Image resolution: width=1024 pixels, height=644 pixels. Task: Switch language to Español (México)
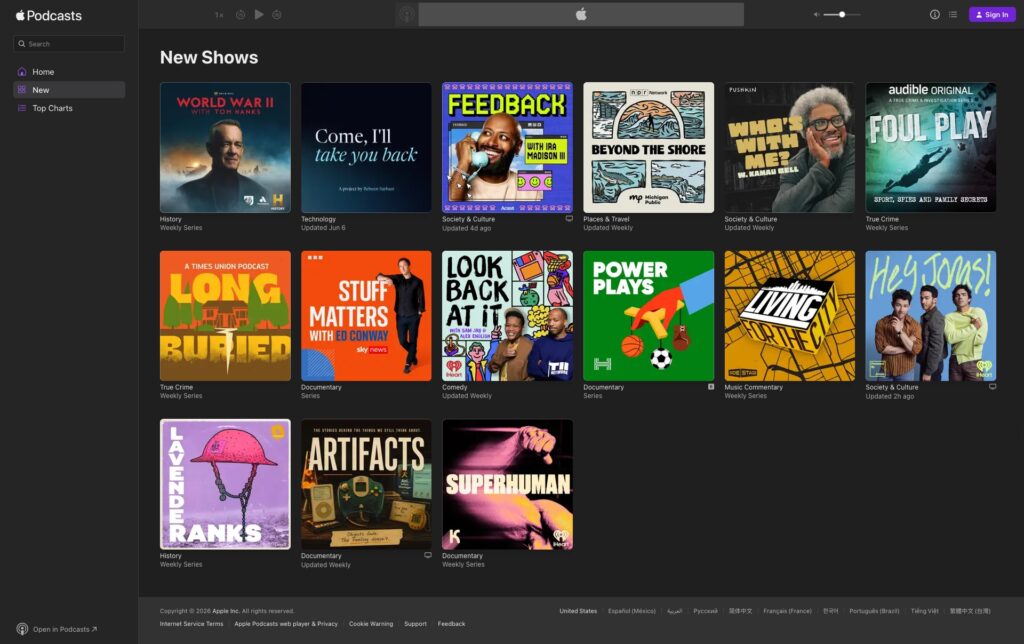pyautogui.click(x=632, y=611)
